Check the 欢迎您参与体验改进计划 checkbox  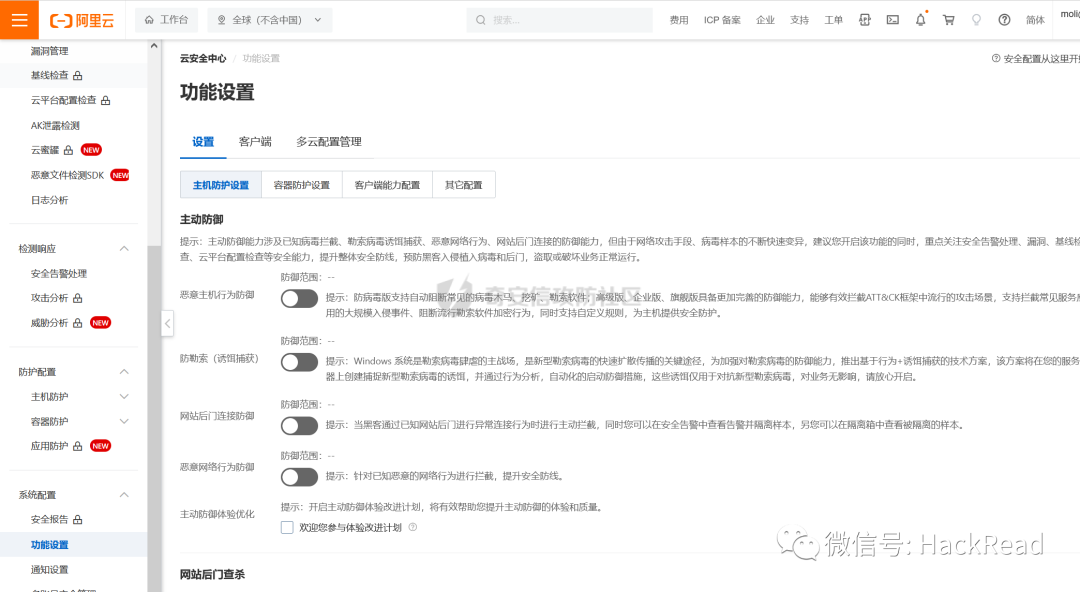pyautogui.click(x=287, y=527)
